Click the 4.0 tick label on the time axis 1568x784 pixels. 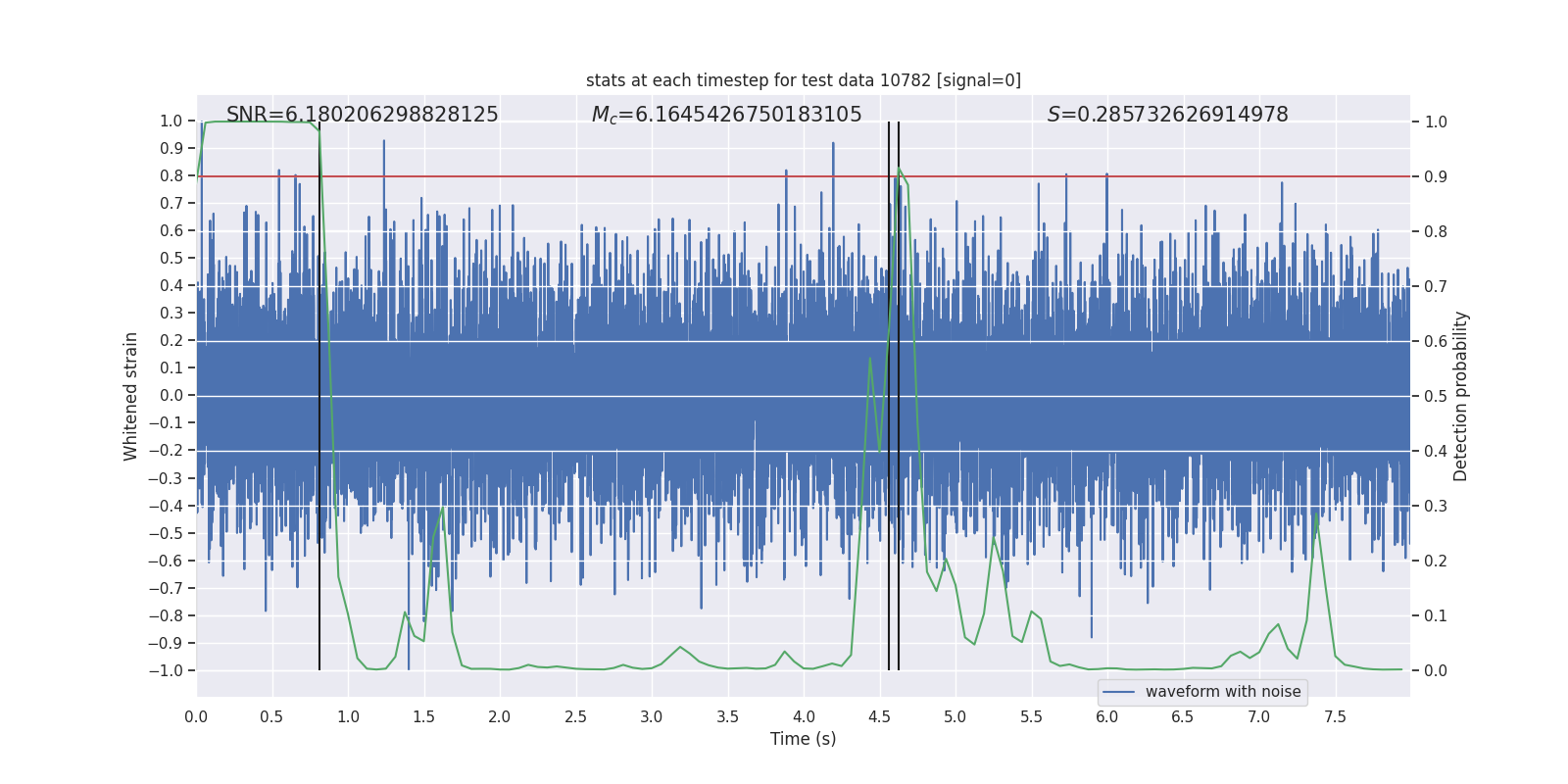tap(804, 716)
